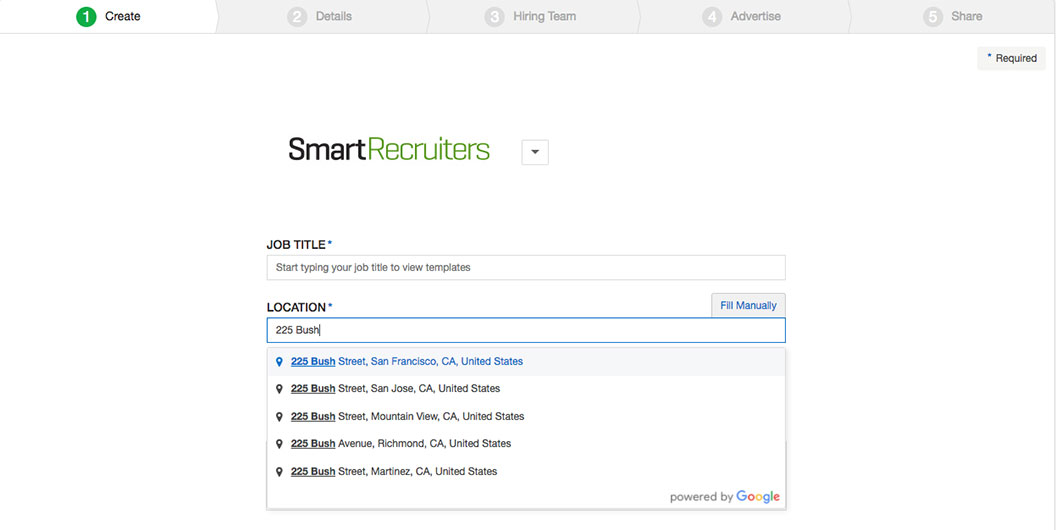The height and width of the screenshot is (530, 1056).
Task: Click the powered by Google attribution
Action: [x=724, y=497]
